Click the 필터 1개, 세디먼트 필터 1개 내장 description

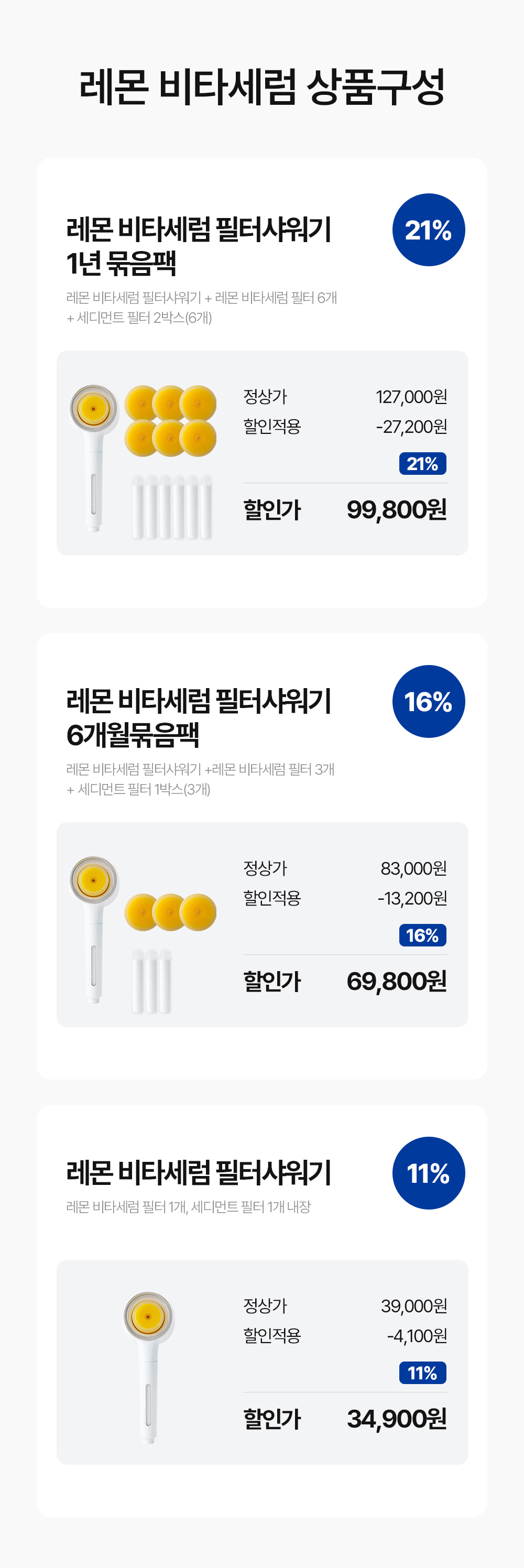(188, 1206)
